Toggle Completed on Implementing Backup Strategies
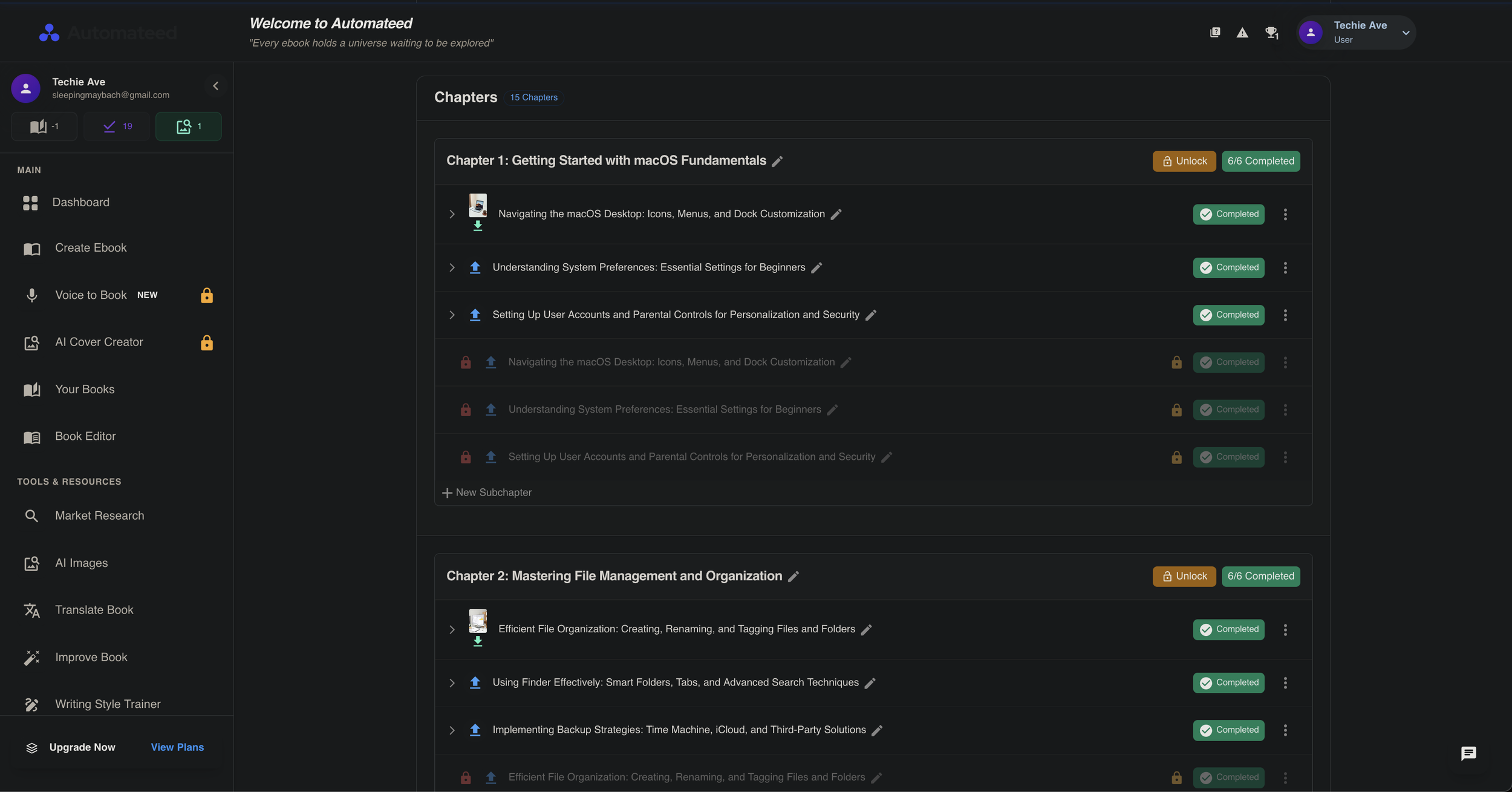The image size is (1512, 792). pyautogui.click(x=1228, y=730)
